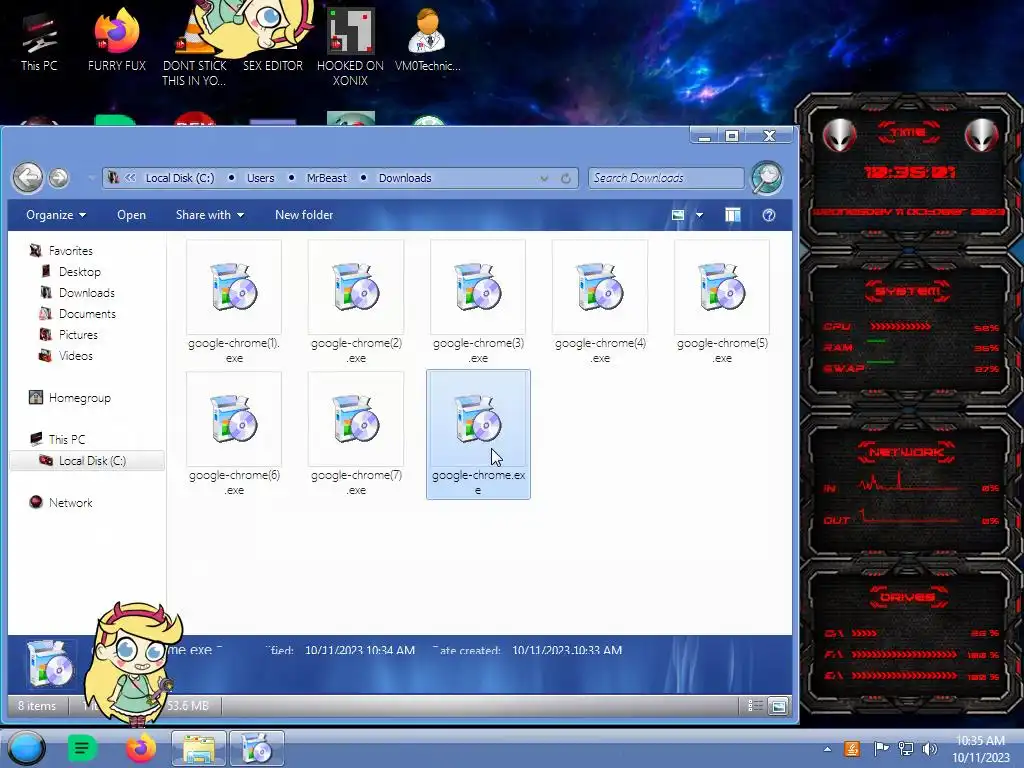Switch to large icons view in status bar
Screen dimensions: 1024x768
tap(778, 705)
